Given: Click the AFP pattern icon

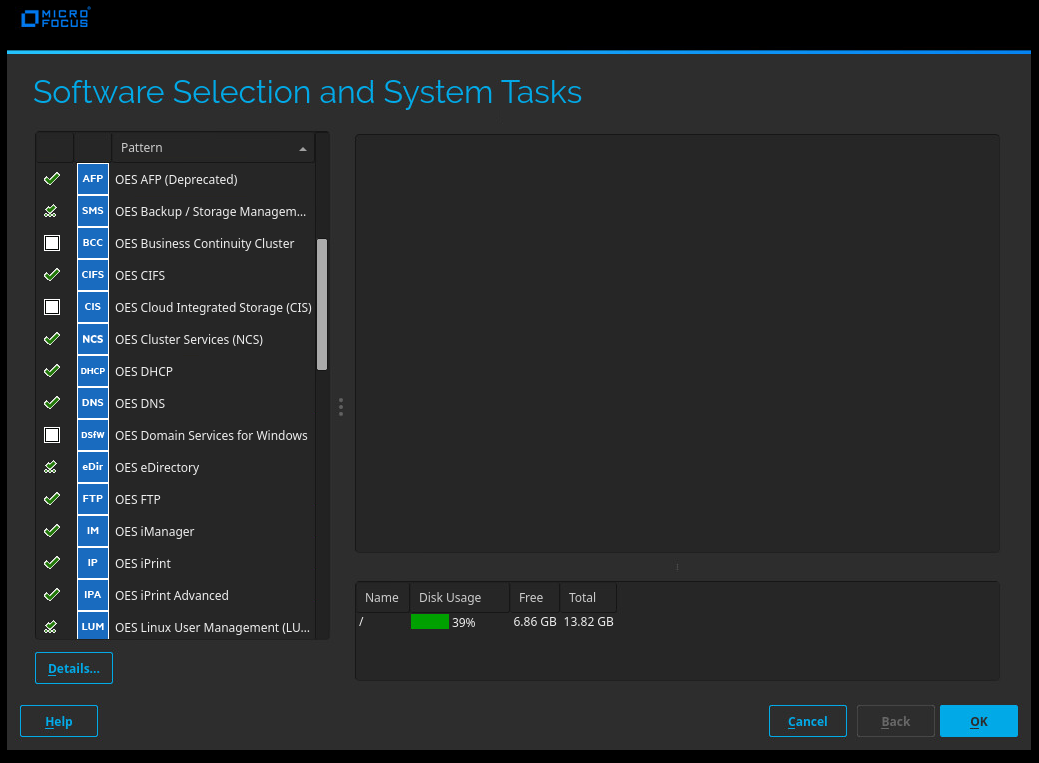Looking at the screenshot, I should point(93,180).
